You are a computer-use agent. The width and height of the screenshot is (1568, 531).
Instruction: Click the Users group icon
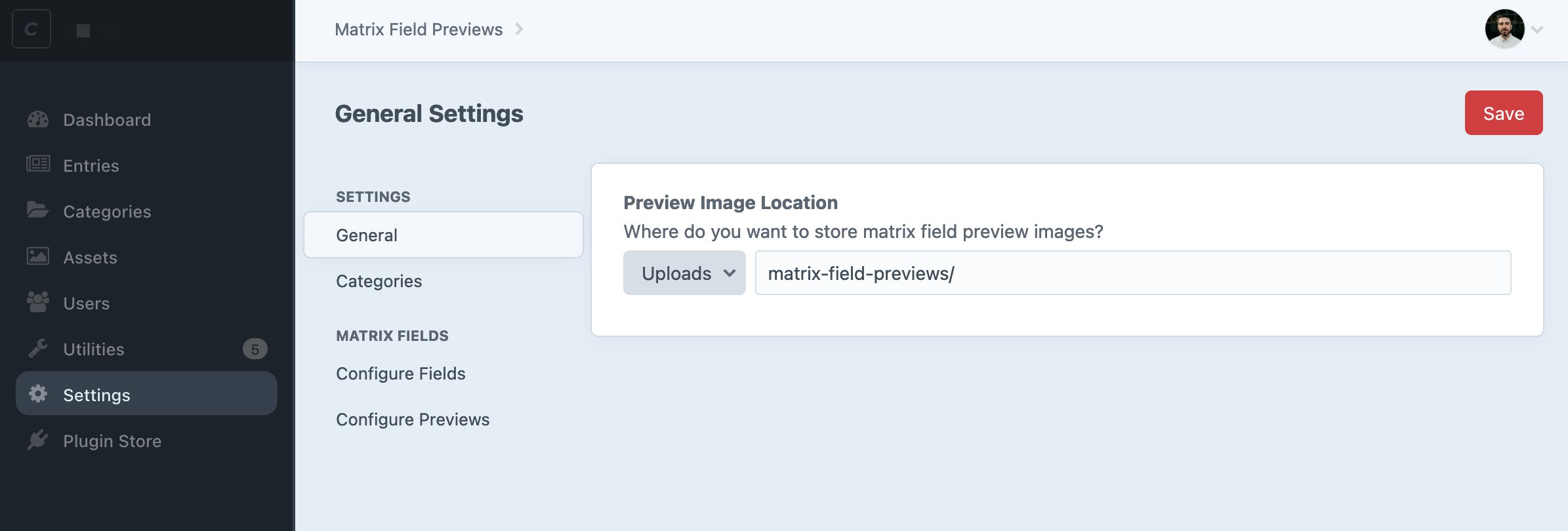(38, 302)
